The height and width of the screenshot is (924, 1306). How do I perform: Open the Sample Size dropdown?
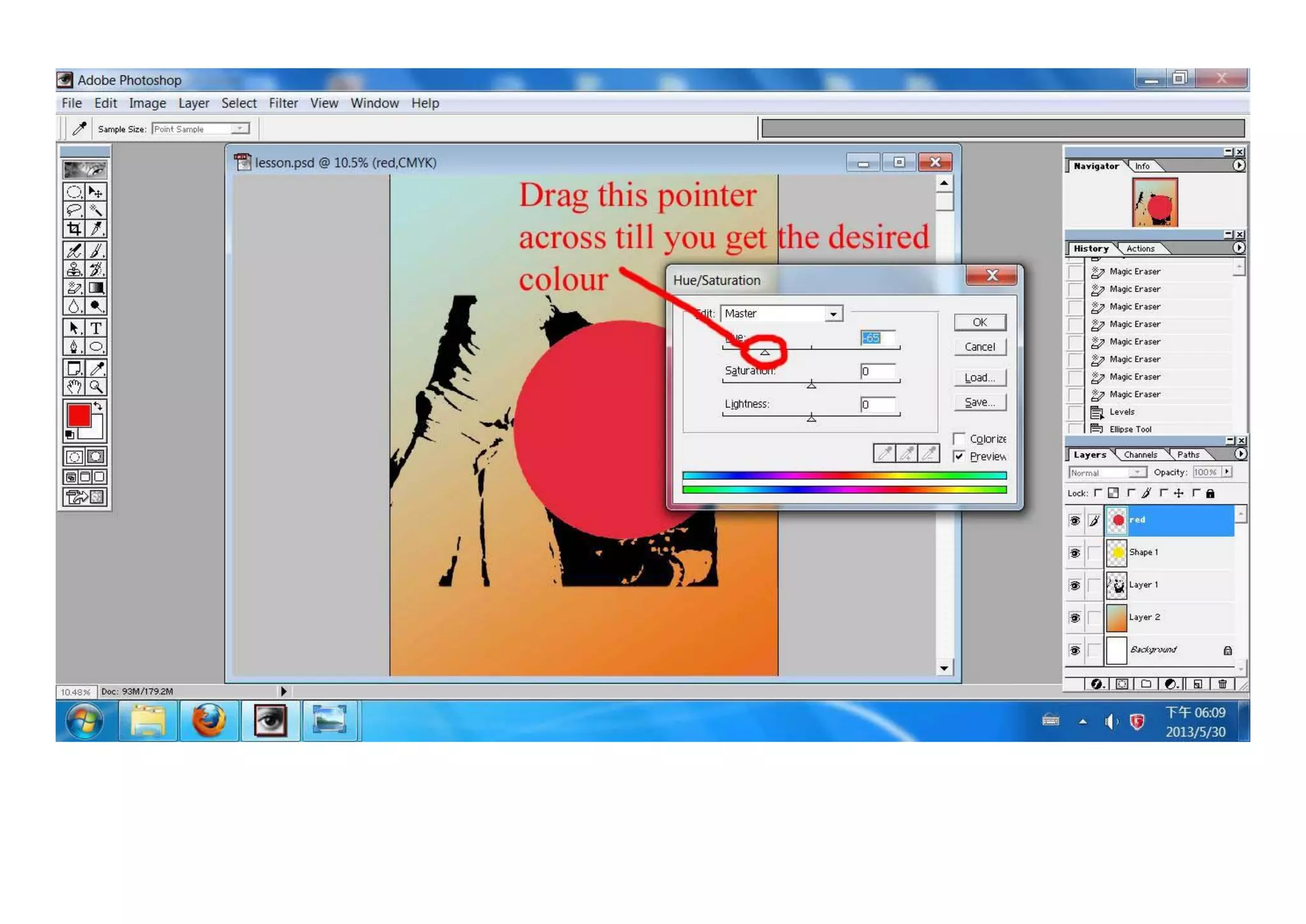[x=240, y=129]
